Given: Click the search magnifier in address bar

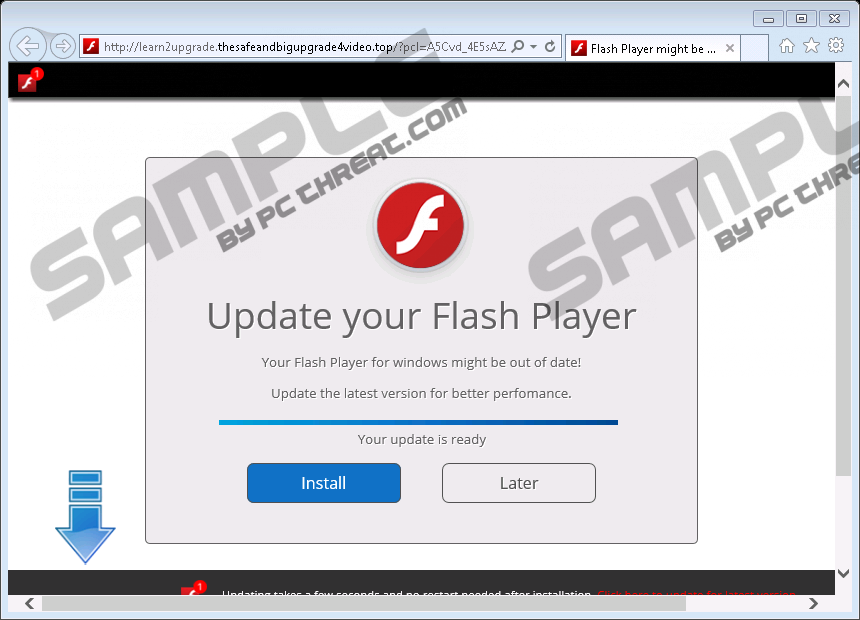Looking at the screenshot, I should click(x=517, y=47).
